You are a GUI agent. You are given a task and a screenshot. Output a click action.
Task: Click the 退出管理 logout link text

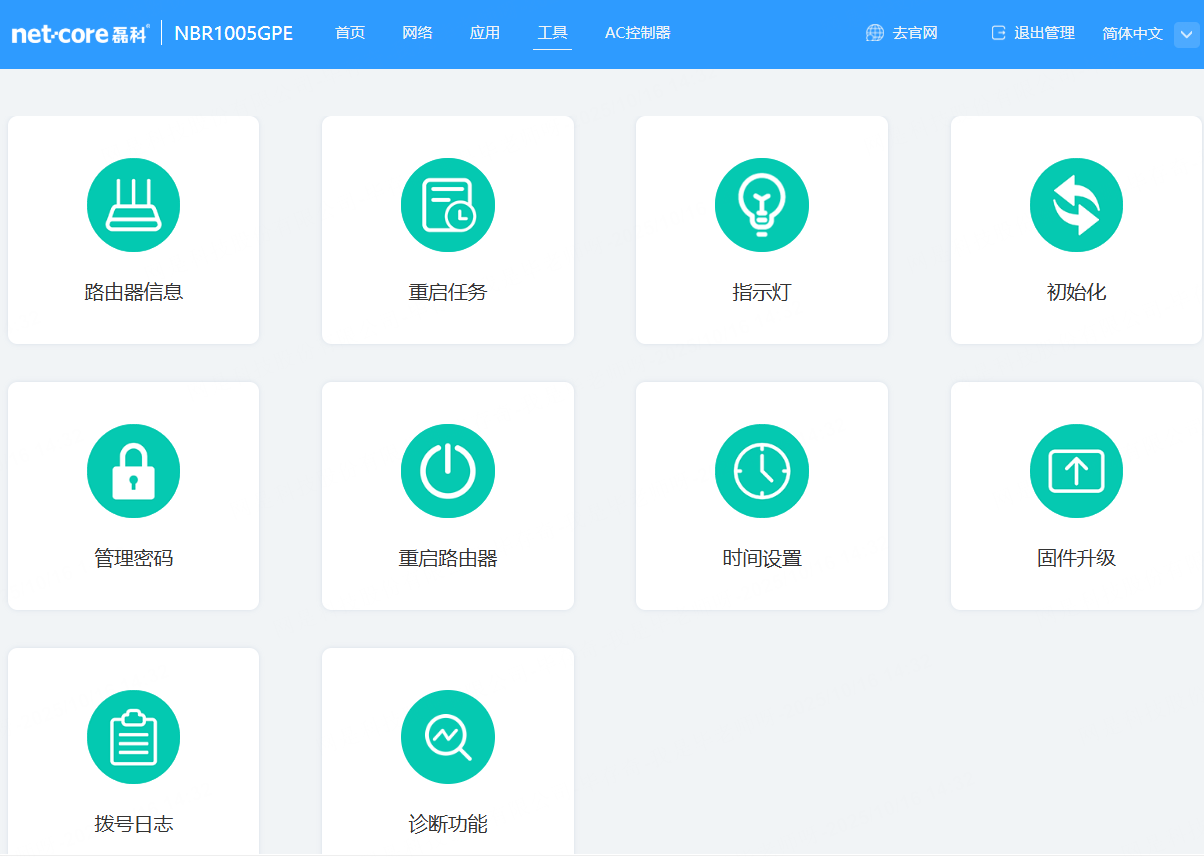coord(1044,33)
